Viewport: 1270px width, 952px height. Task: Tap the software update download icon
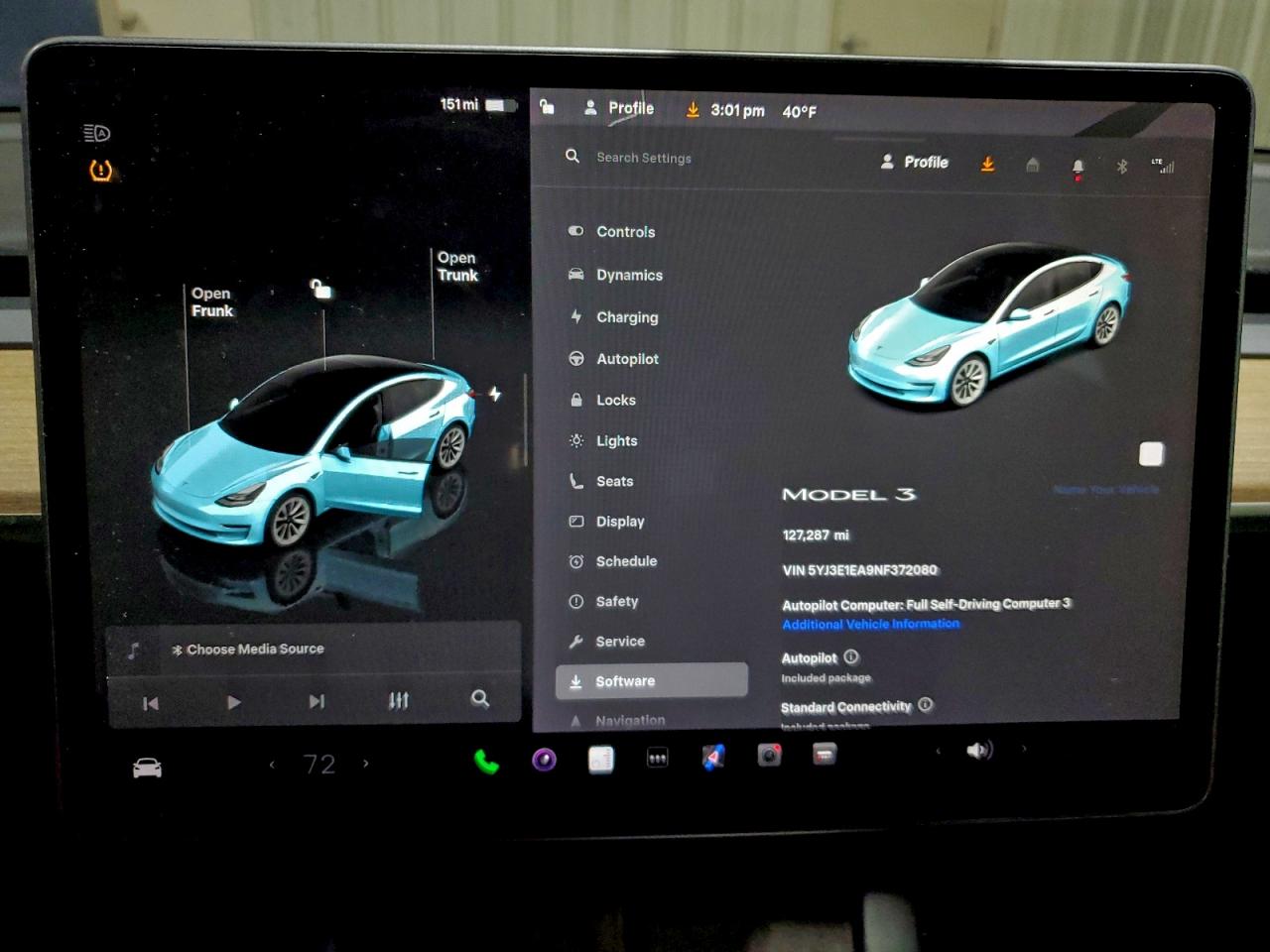(x=987, y=164)
